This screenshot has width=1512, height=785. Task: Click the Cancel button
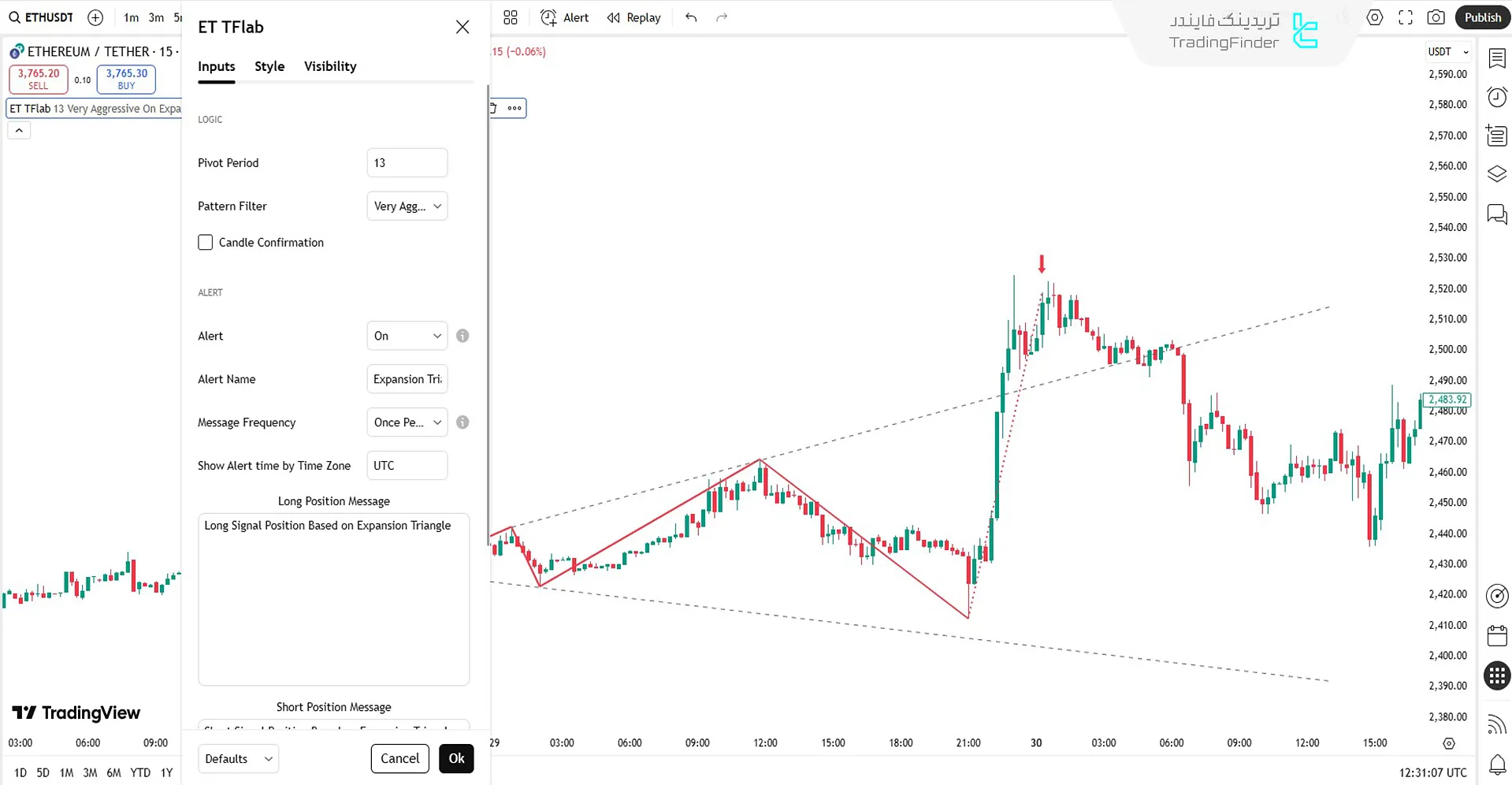tap(399, 758)
